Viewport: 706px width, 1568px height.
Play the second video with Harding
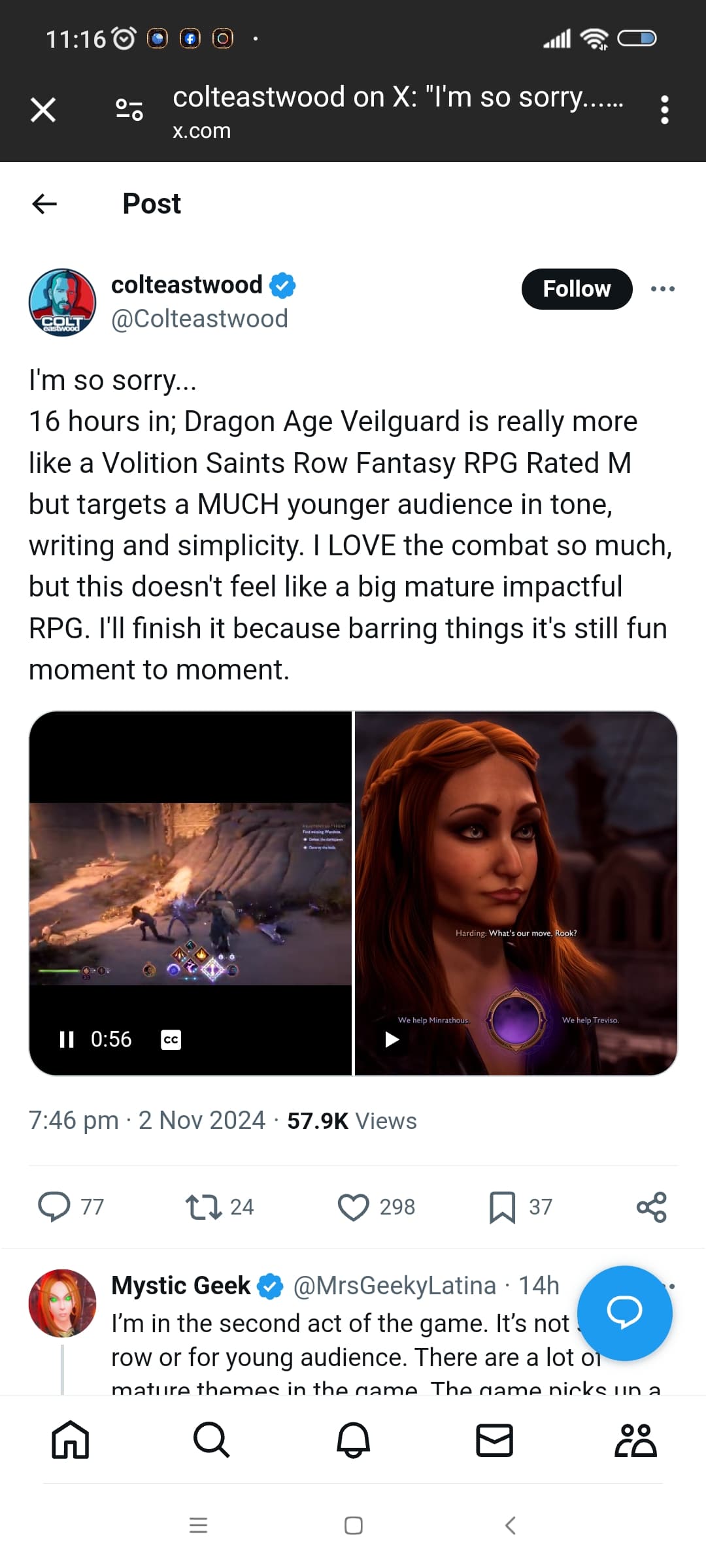pyautogui.click(x=392, y=1039)
